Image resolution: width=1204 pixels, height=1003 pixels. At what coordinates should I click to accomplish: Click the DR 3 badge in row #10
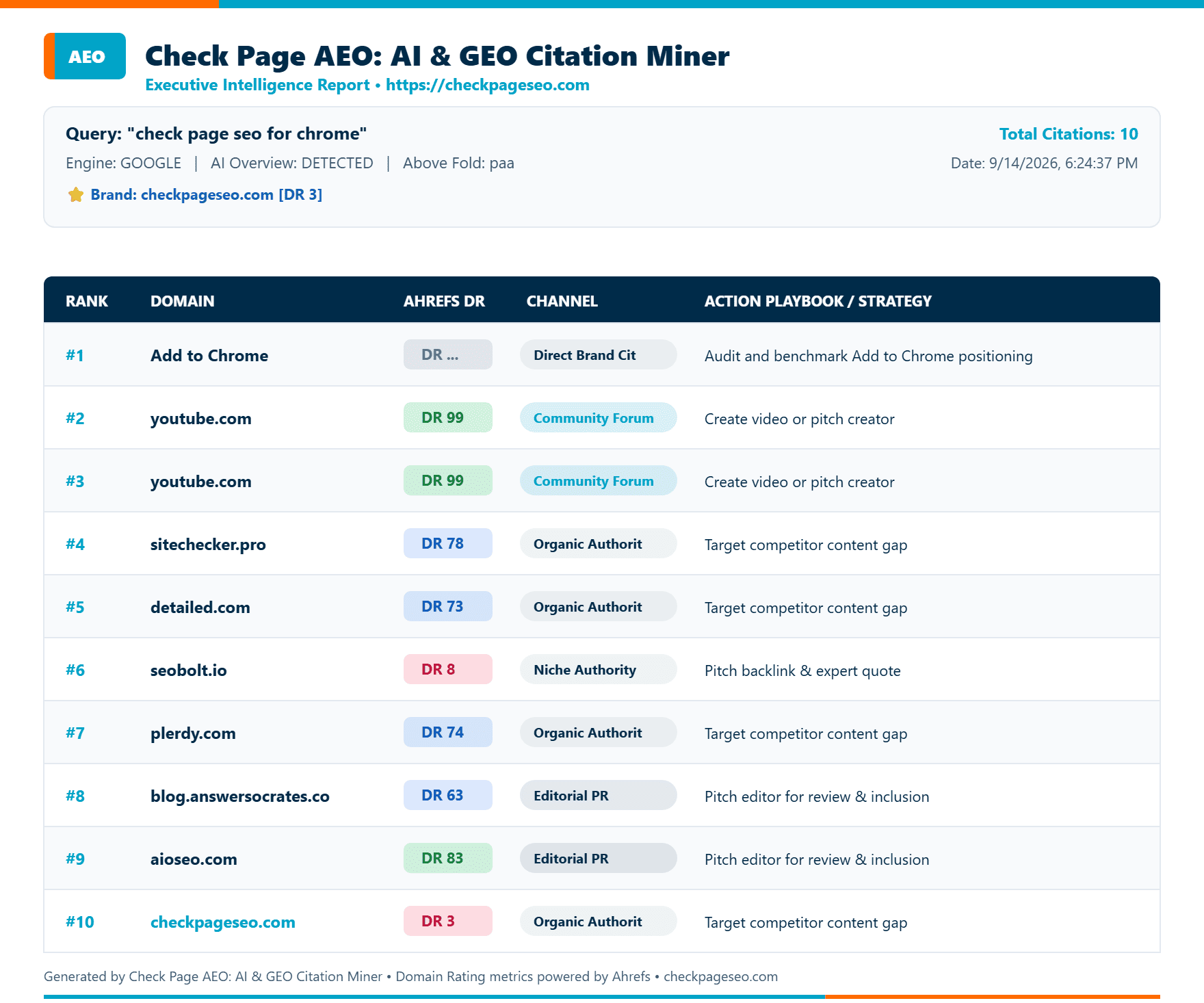click(447, 921)
